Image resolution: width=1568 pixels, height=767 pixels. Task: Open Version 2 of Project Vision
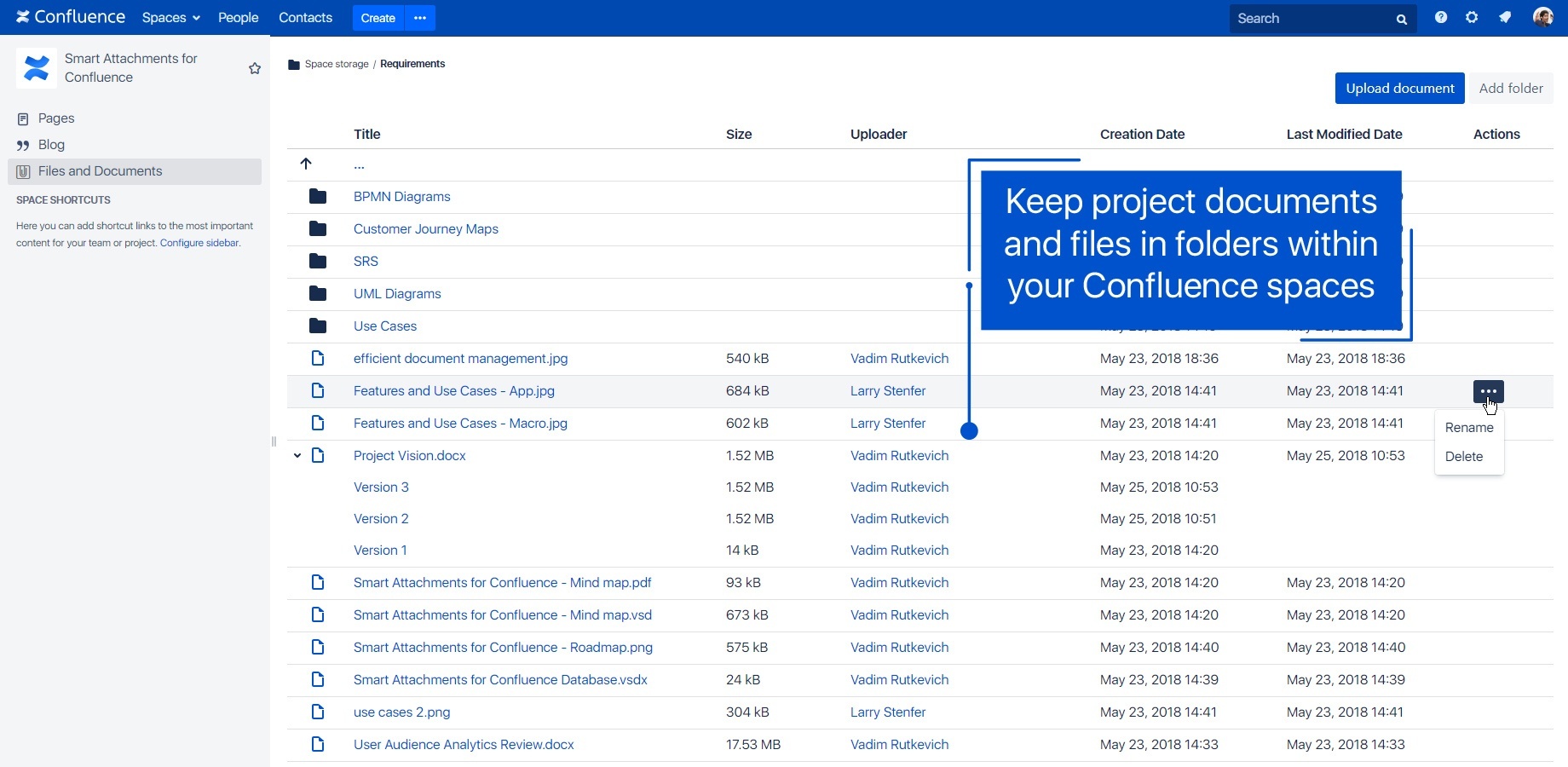381,519
